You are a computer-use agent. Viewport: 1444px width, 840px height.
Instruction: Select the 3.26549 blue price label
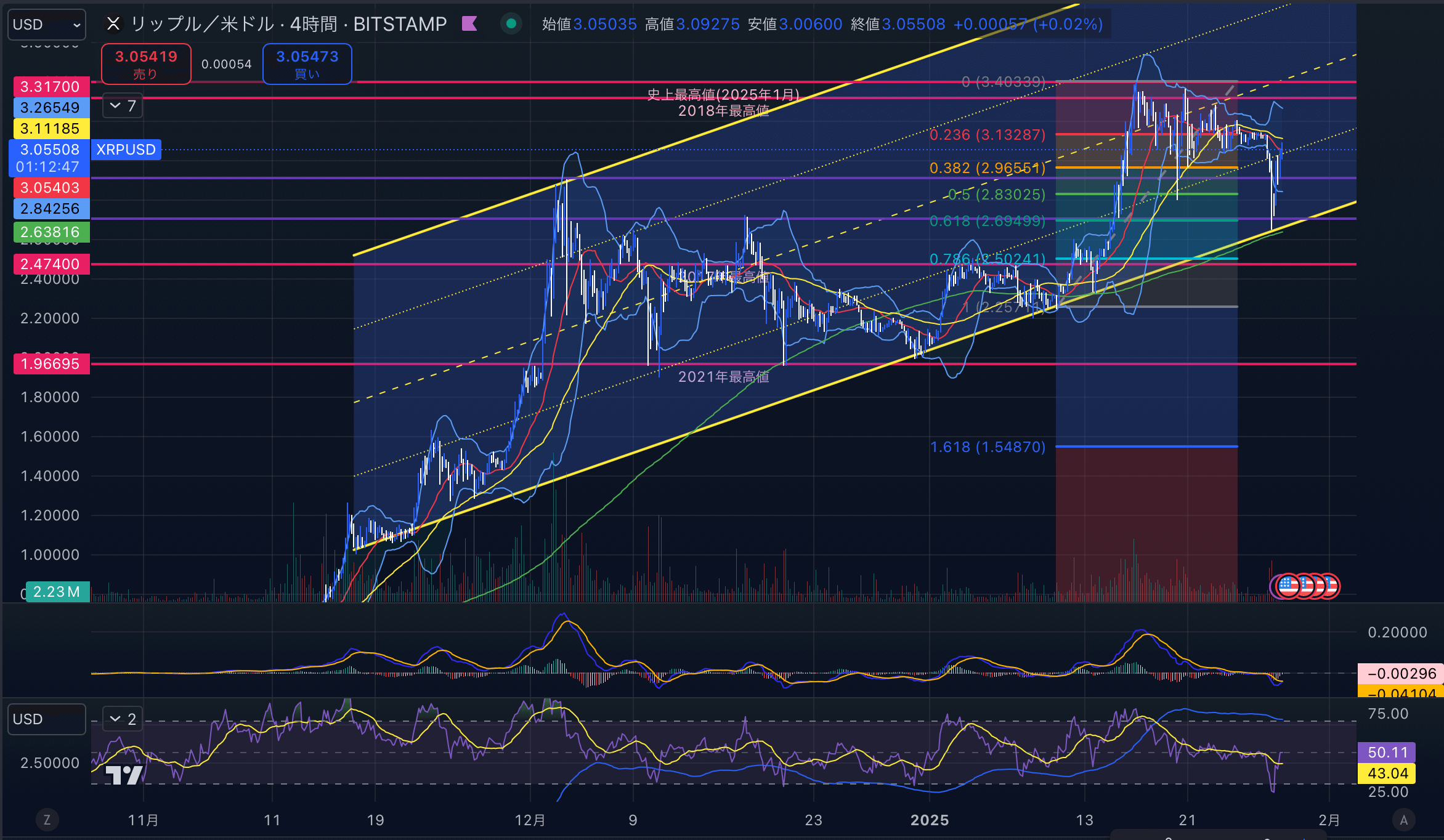[x=51, y=108]
